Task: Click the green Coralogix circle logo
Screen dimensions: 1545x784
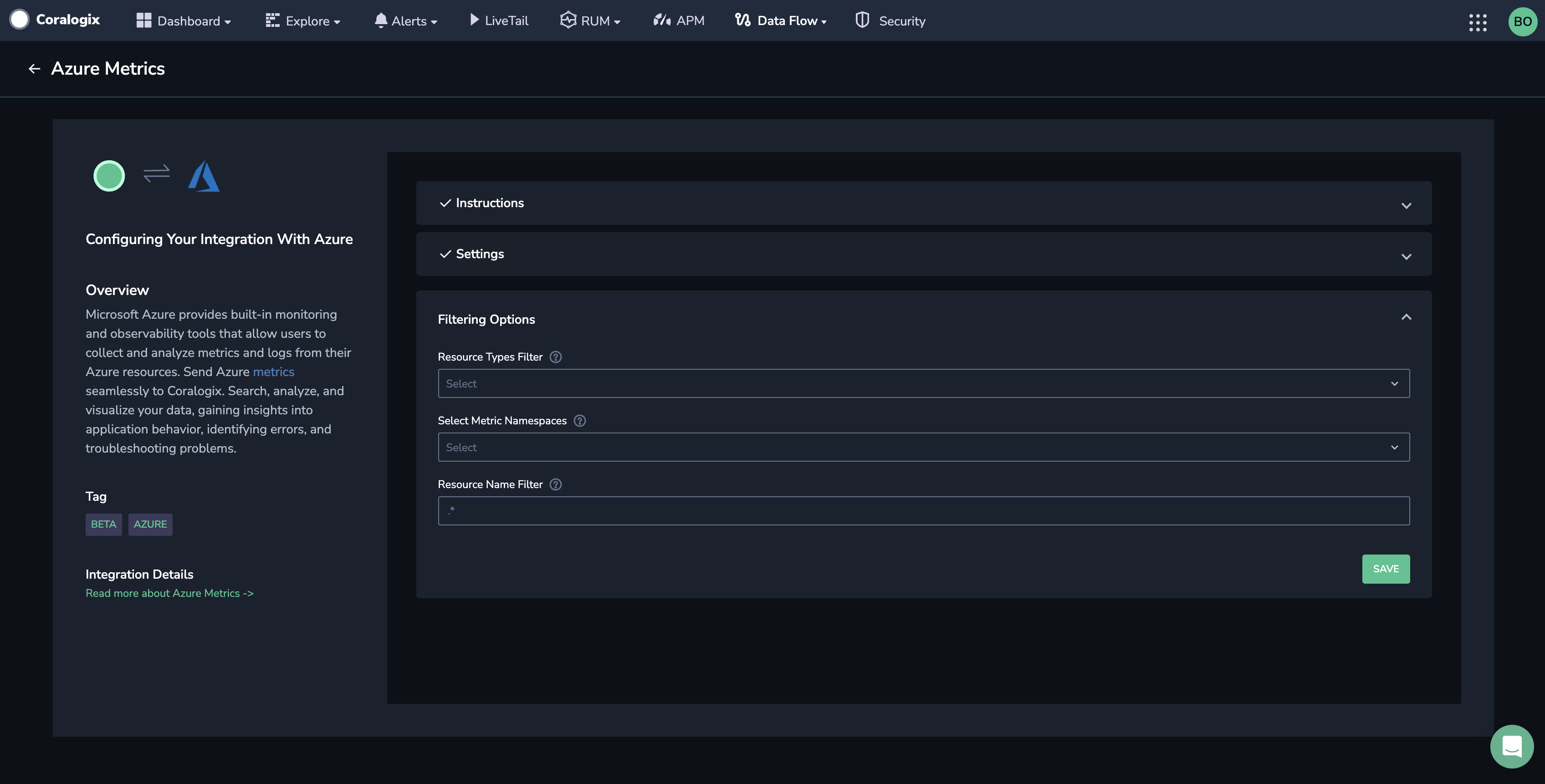Action: click(x=109, y=176)
